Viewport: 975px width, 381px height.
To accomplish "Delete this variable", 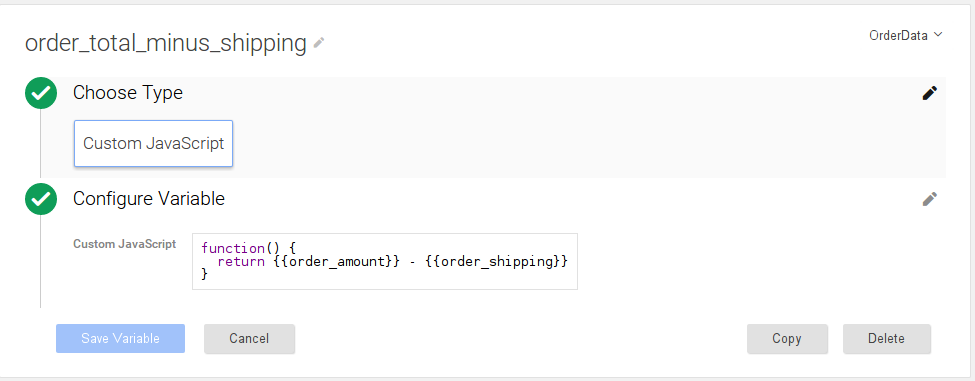I will pos(887,339).
